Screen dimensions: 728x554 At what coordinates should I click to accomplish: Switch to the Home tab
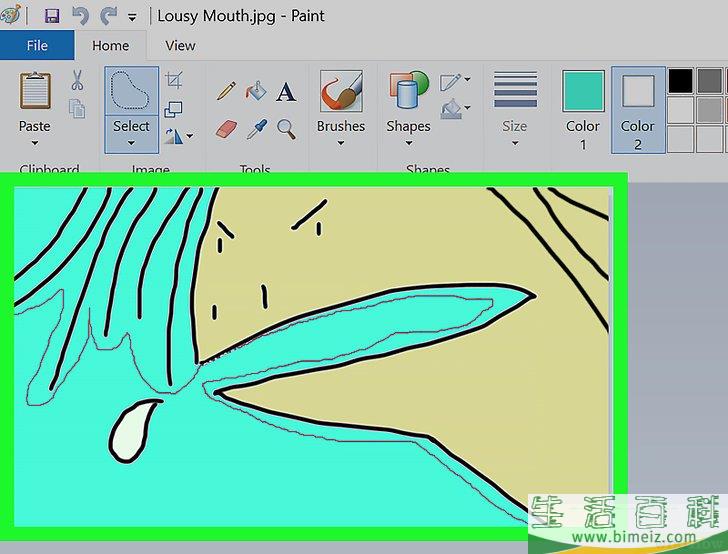(110, 46)
